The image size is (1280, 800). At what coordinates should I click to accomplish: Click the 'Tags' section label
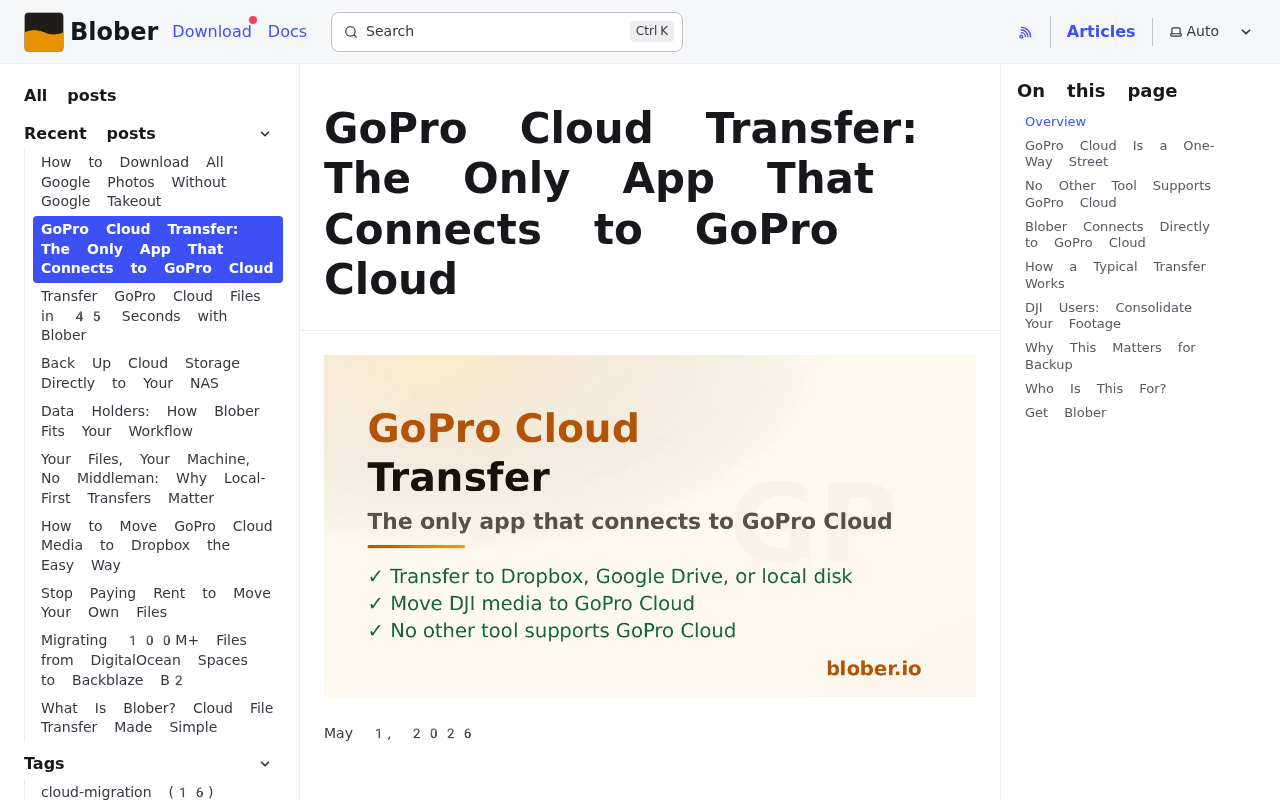tap(44, 764)
